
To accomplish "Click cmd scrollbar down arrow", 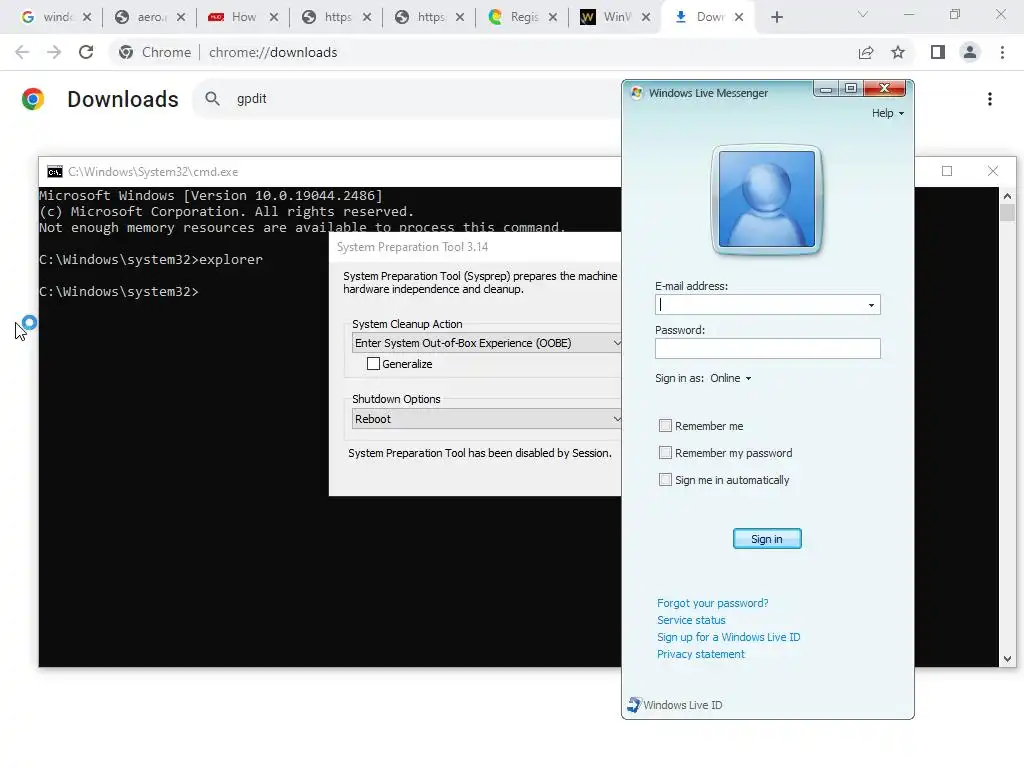I will (x=1007, y=659).
